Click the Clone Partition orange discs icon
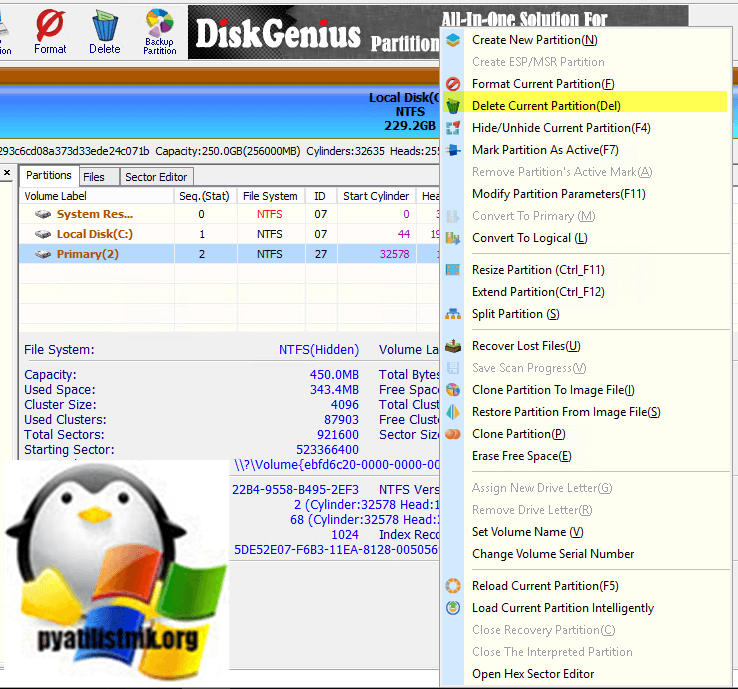The height and width of the screenshot is (689, 738). (453, 434)
